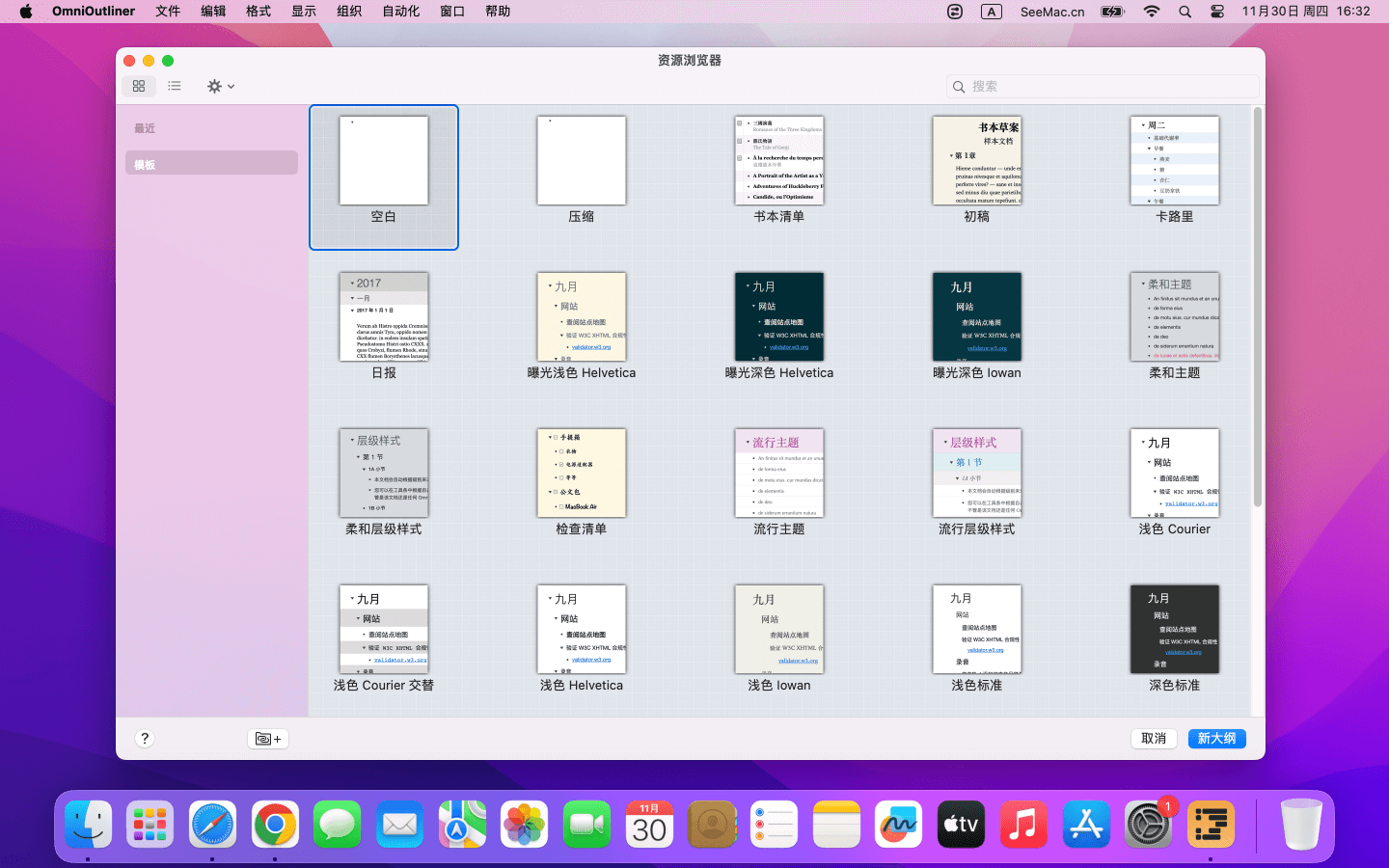Choose the 柔和主题 template

(x=1175, y=316)
